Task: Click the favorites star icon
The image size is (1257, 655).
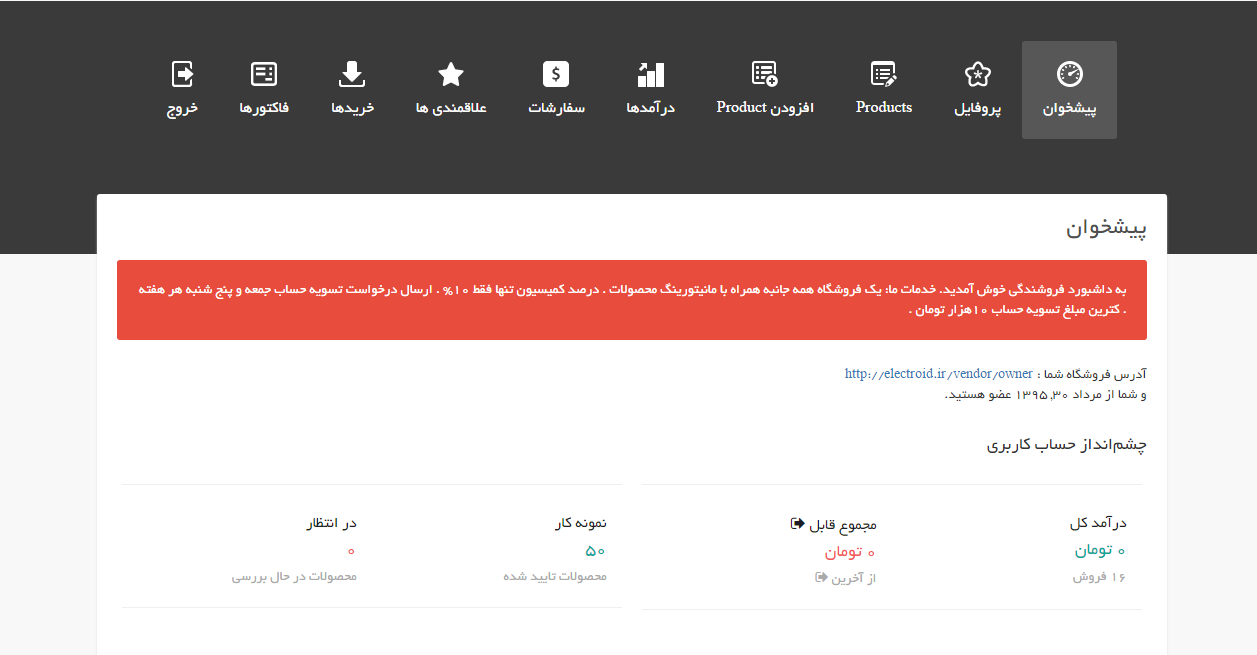Action: click(451, 74)
